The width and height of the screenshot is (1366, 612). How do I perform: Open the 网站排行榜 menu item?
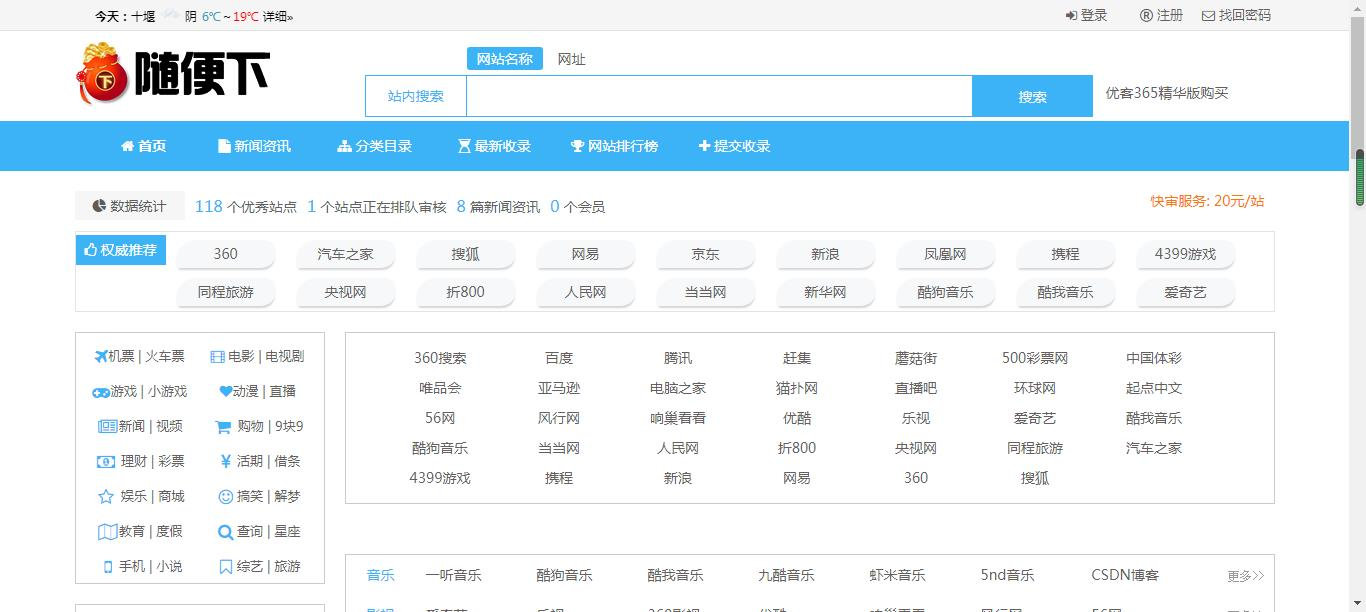(x=614, y=146)
